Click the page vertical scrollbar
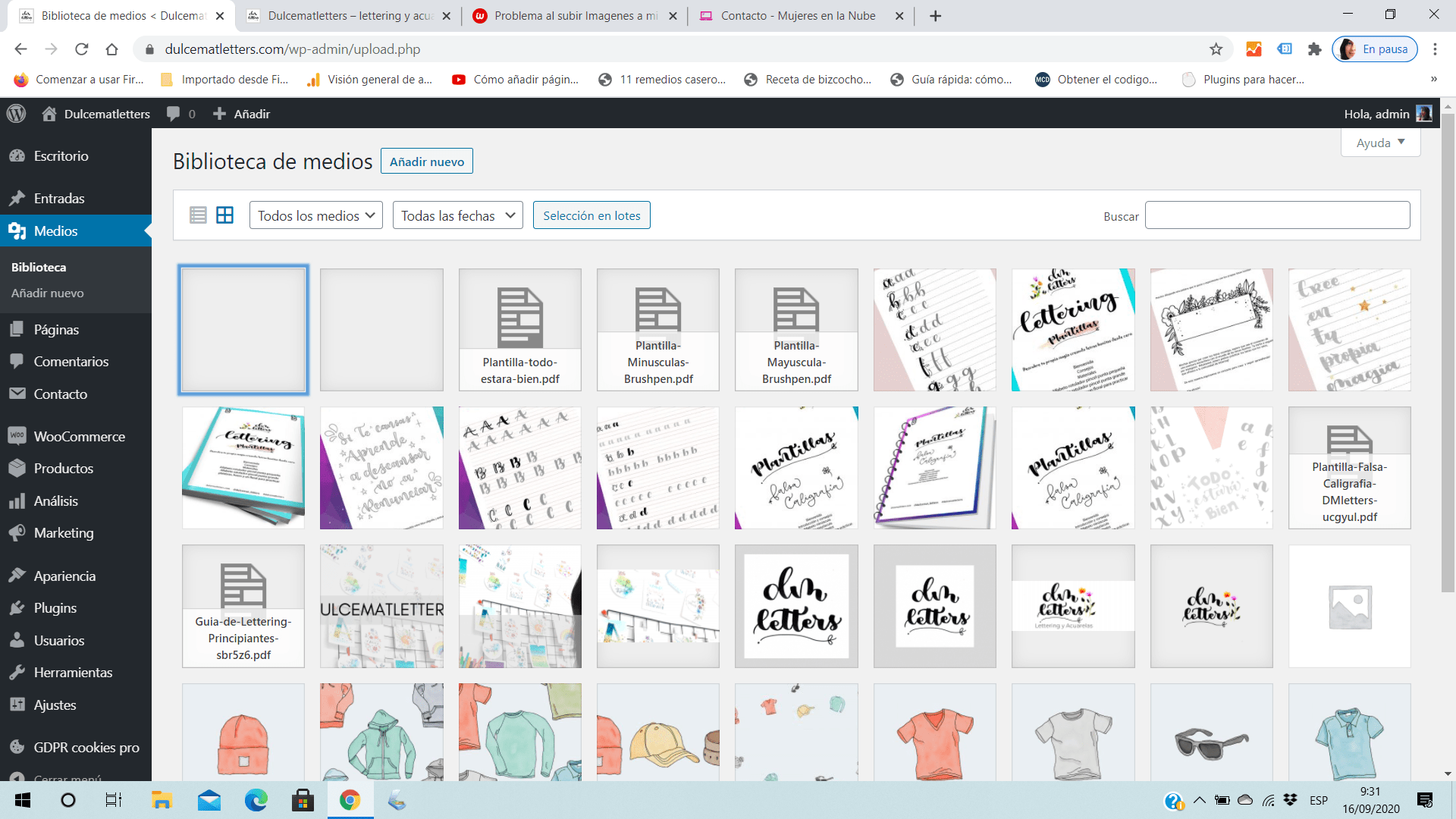 tap(1448, 353)
